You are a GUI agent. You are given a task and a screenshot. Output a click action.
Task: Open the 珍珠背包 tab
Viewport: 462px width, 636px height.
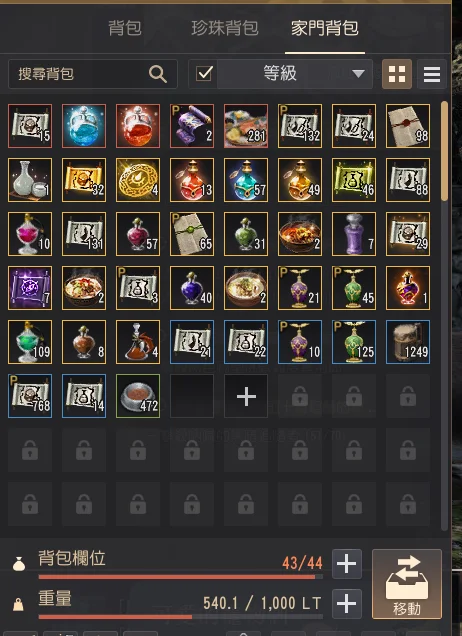tap(225, 28)
